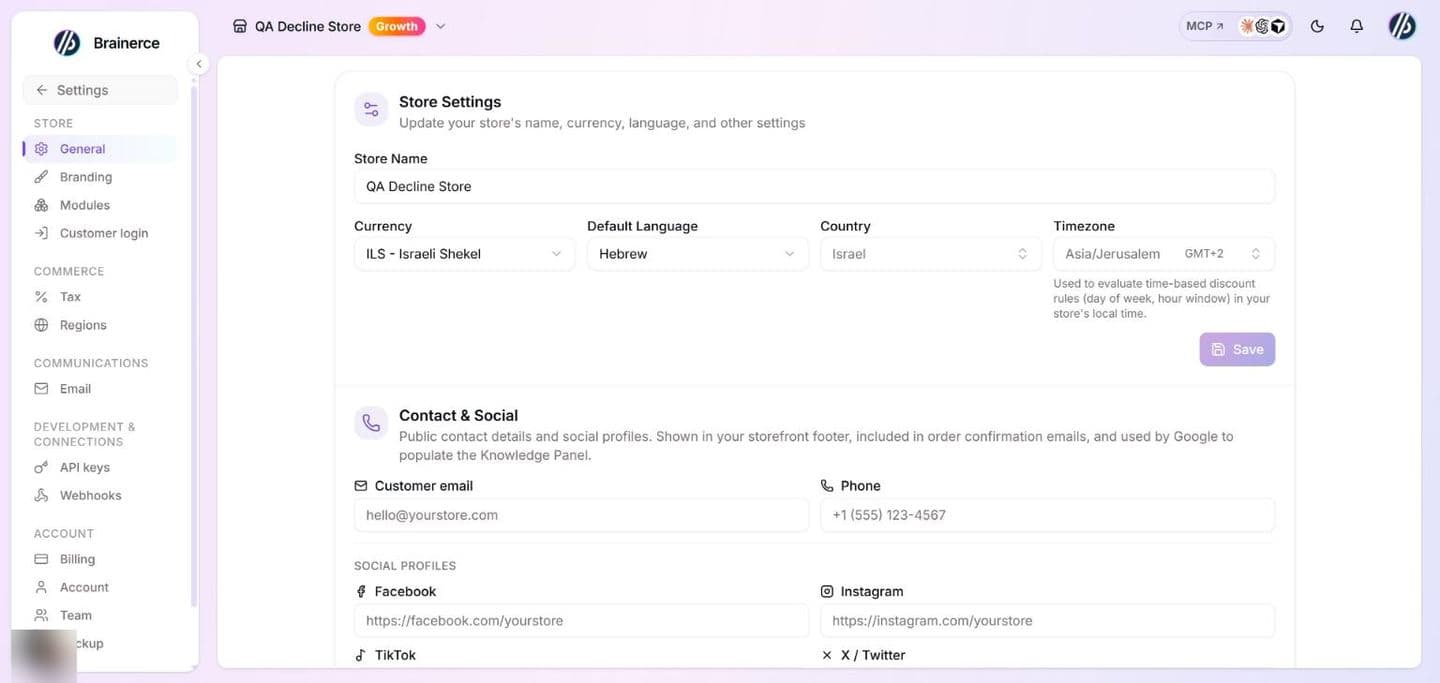Open the Currency dropdown showing ILS - Israeli Shekel

pos(464,254)
